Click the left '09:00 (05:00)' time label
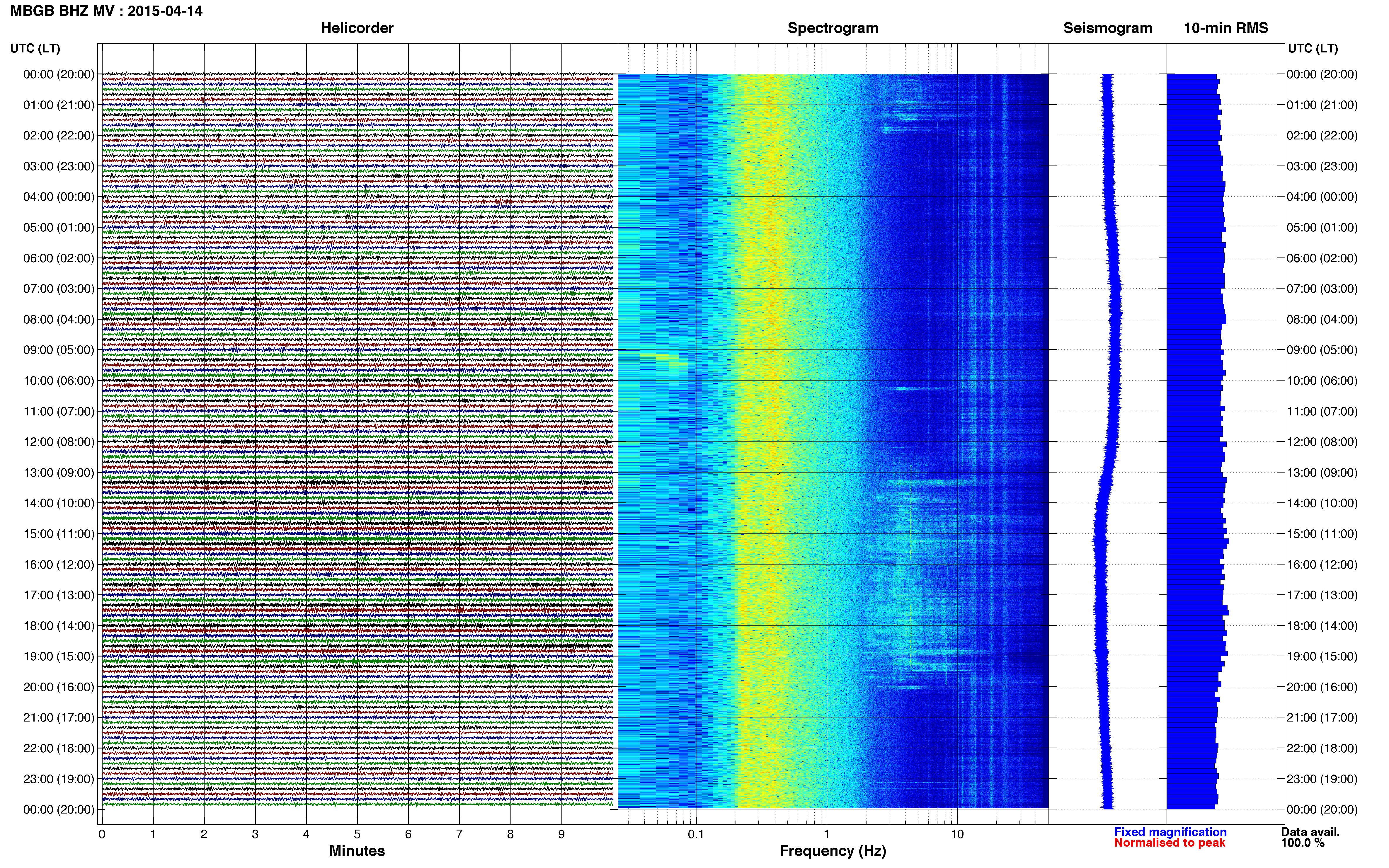 59,350
